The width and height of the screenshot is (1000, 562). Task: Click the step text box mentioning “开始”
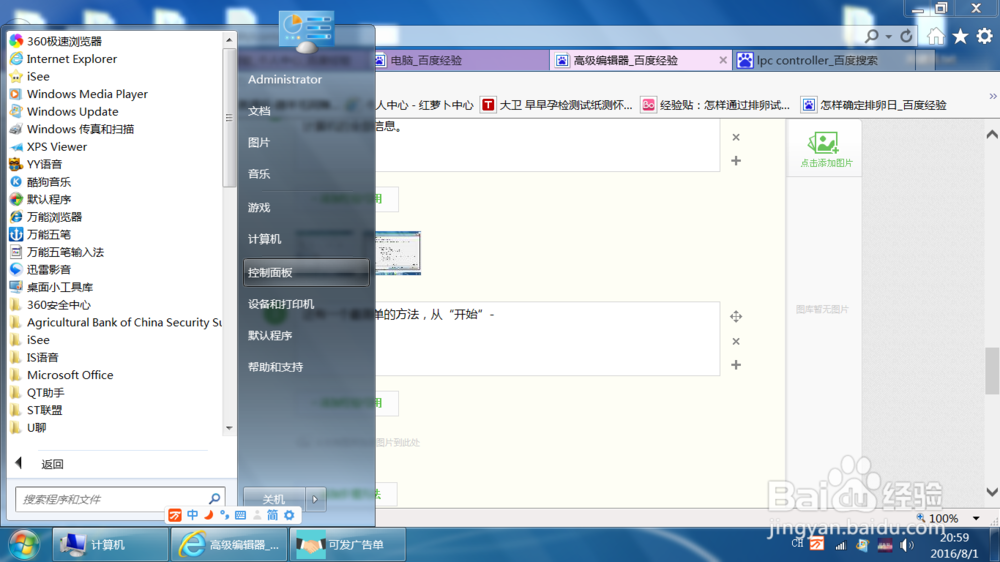[x=547, y=339]
